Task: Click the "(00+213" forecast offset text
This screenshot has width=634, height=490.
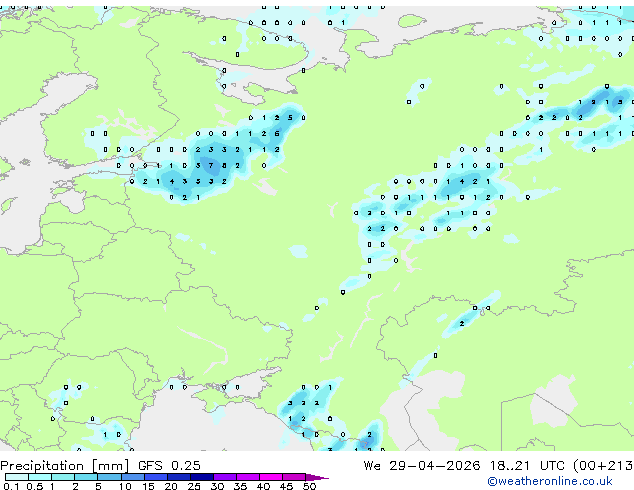Action: 603,465
